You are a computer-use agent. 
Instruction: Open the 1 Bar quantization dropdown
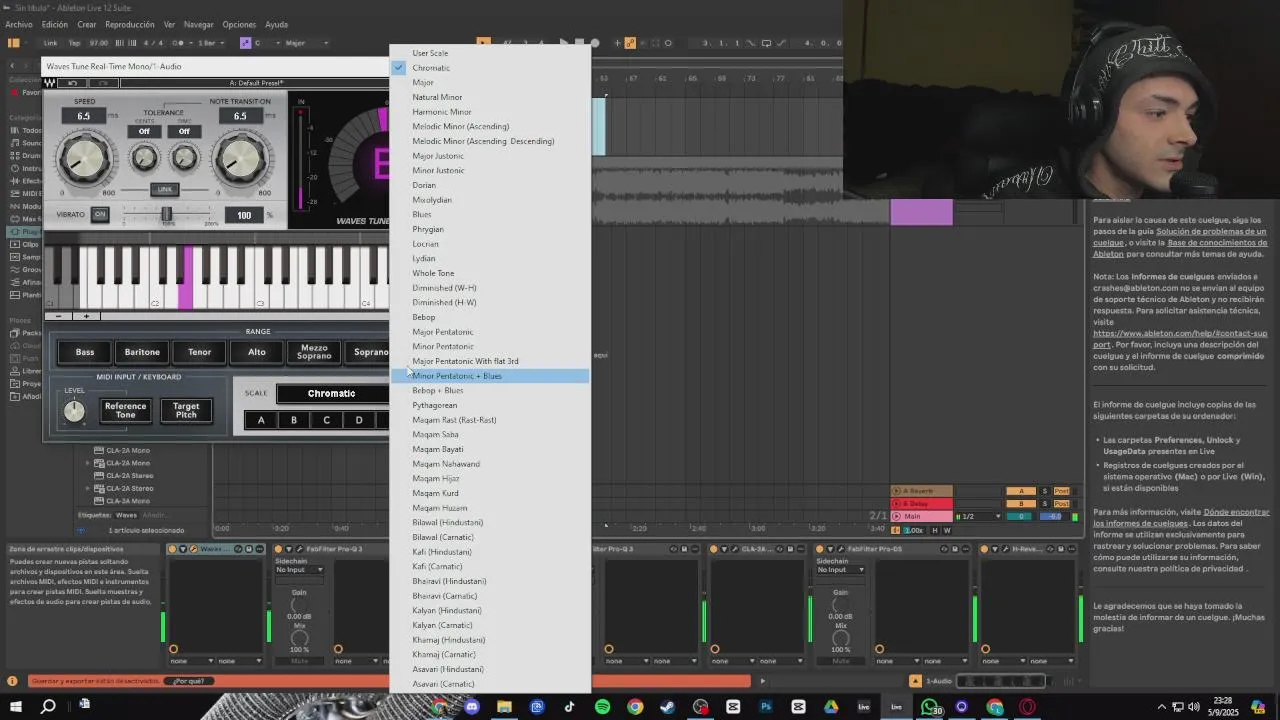click(x=211, y=43)
